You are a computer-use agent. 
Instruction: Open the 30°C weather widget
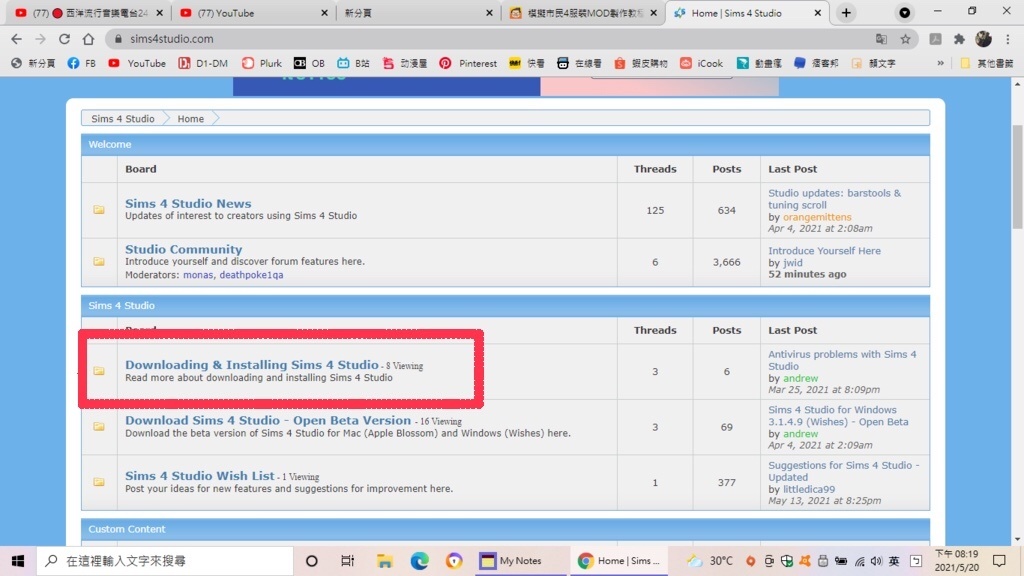[709, 561]
